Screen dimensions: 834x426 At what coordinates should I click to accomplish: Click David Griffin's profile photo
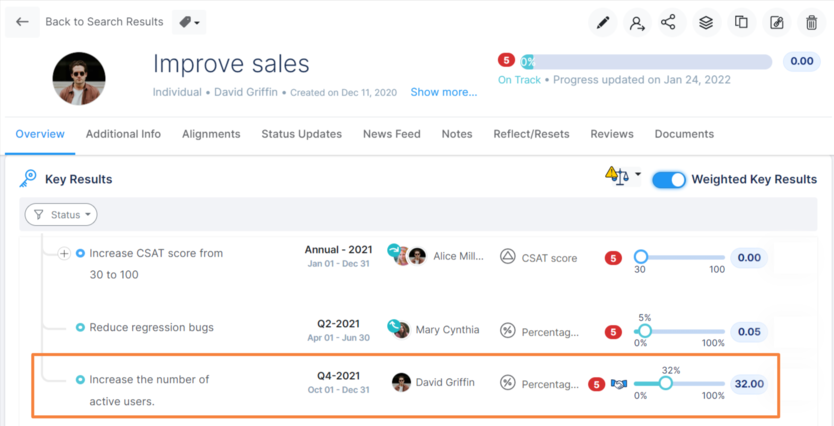point(79,79)
